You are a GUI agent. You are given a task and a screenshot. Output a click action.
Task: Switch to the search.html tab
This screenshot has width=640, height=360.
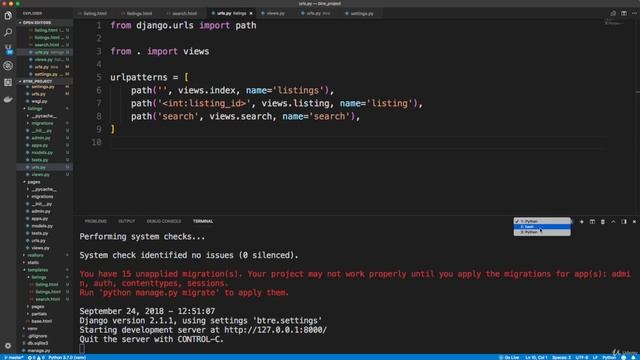(184, 13)
